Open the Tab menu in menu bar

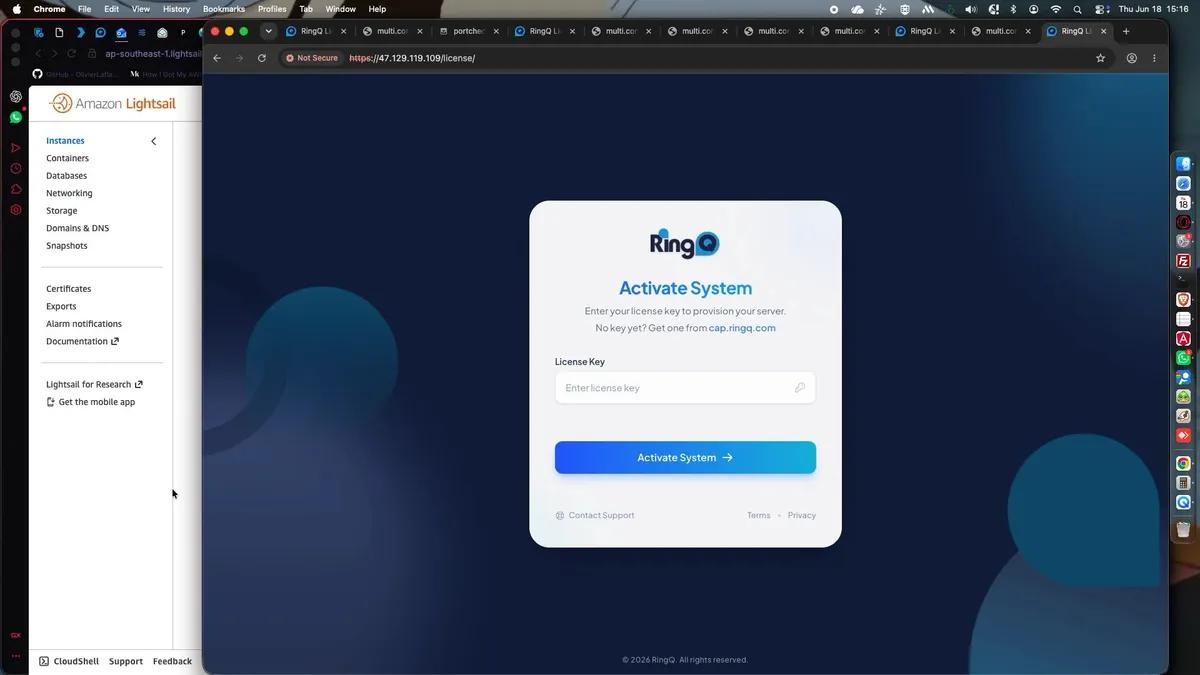[x=306, y=9]
